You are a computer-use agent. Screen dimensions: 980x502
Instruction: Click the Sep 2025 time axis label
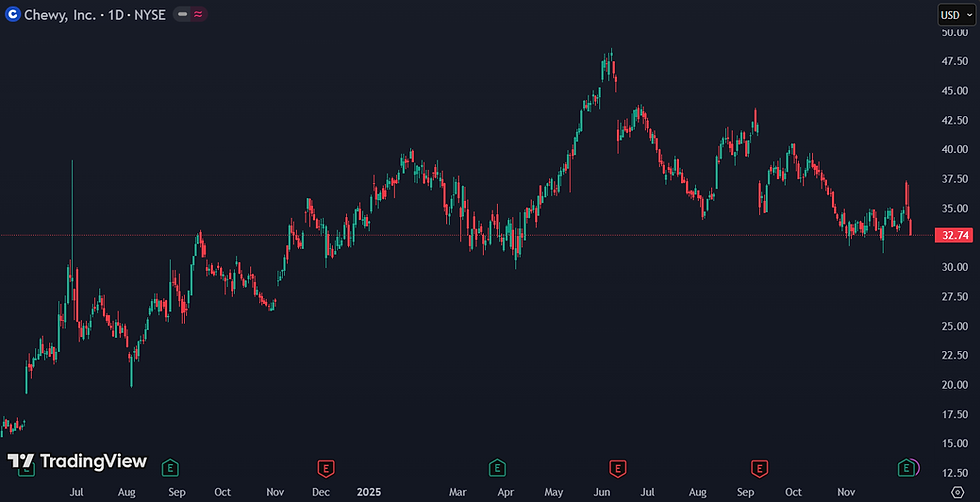(745, 492)
